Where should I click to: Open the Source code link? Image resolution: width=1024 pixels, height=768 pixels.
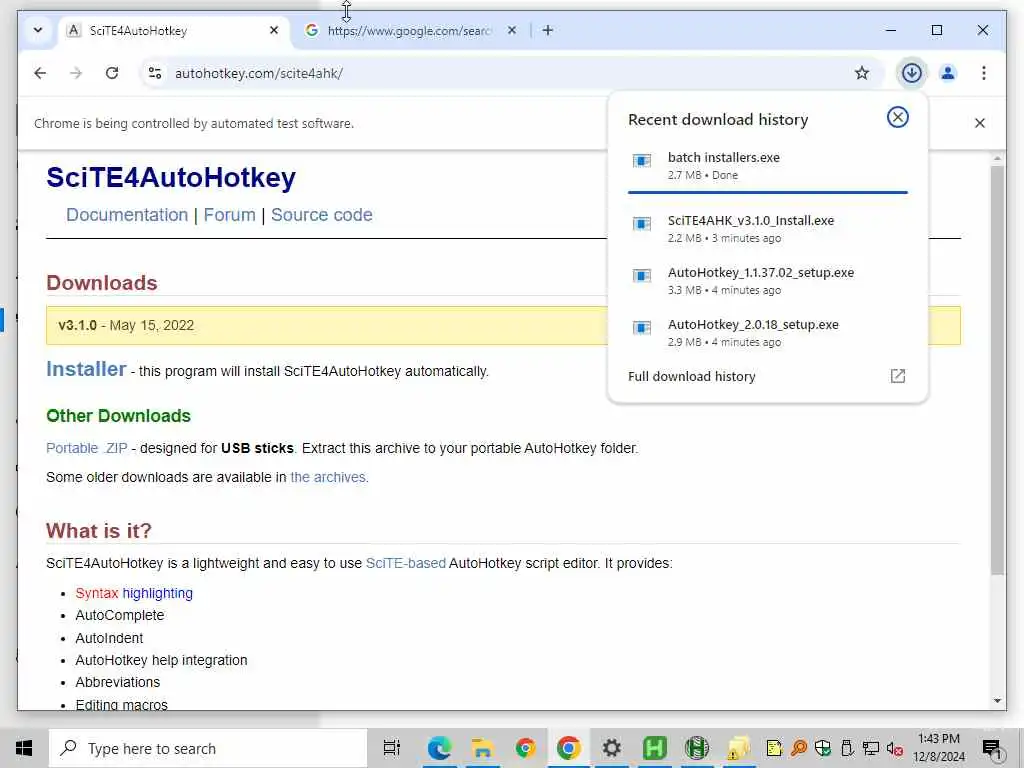(x=321, y=215)
